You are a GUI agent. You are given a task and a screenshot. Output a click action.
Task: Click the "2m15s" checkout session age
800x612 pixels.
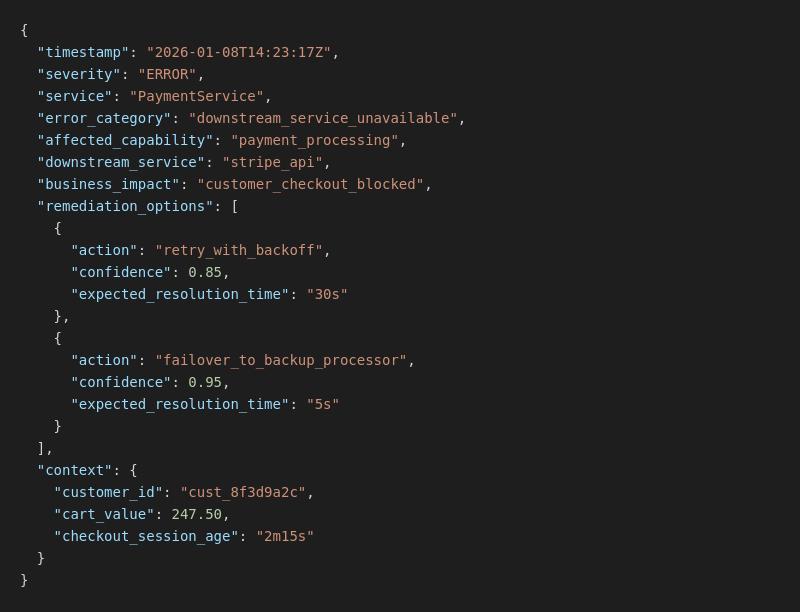(x=285, y=536)
